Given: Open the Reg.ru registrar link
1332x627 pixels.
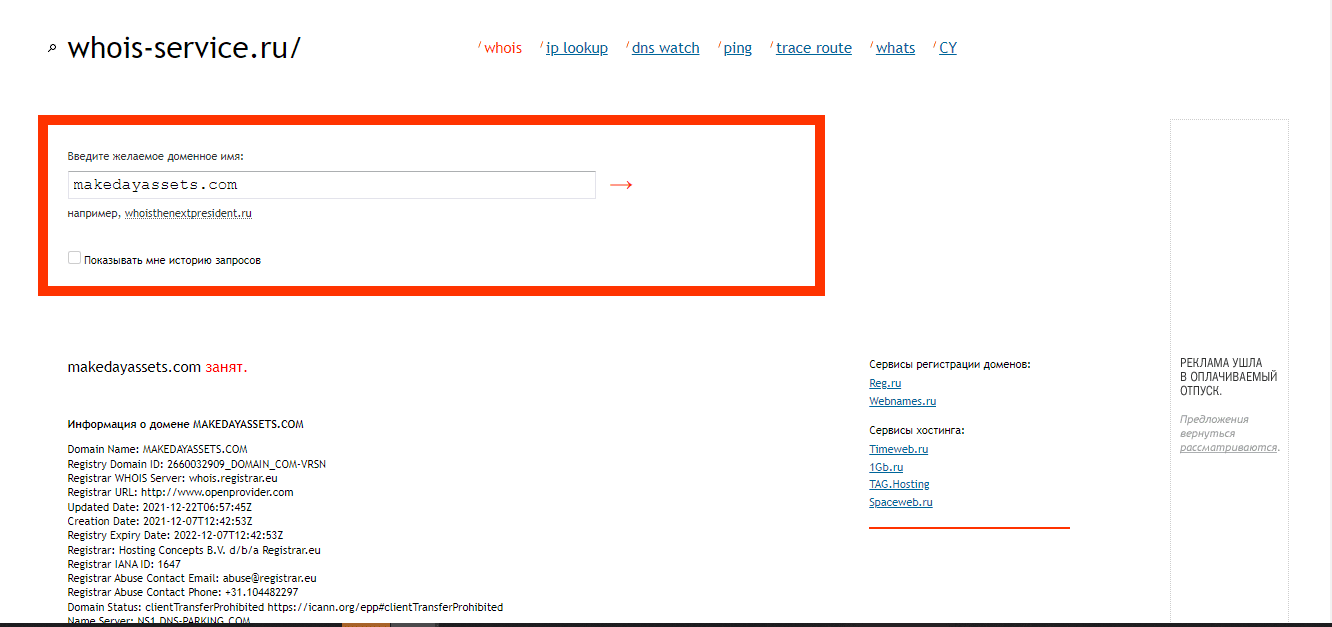Looking at the screenshot, I should click(x=885, y=384).
